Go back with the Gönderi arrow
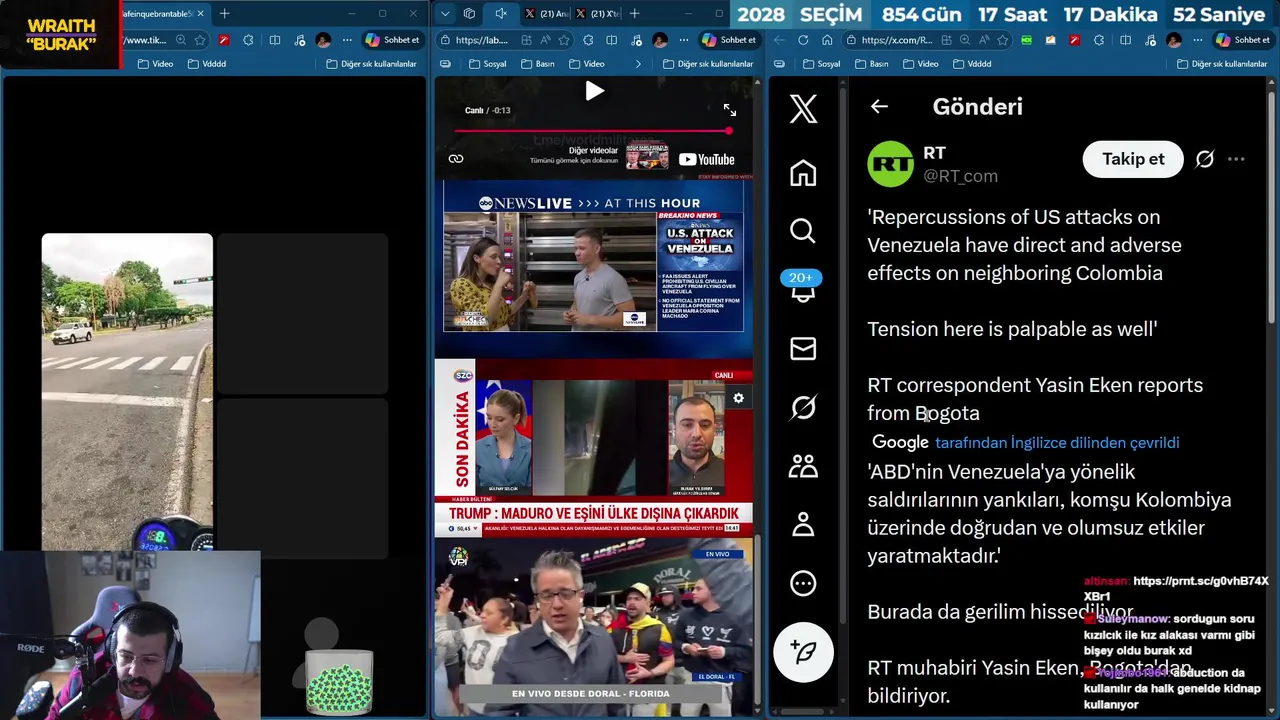Viewport: 1280px width, 720px height. 879,106
